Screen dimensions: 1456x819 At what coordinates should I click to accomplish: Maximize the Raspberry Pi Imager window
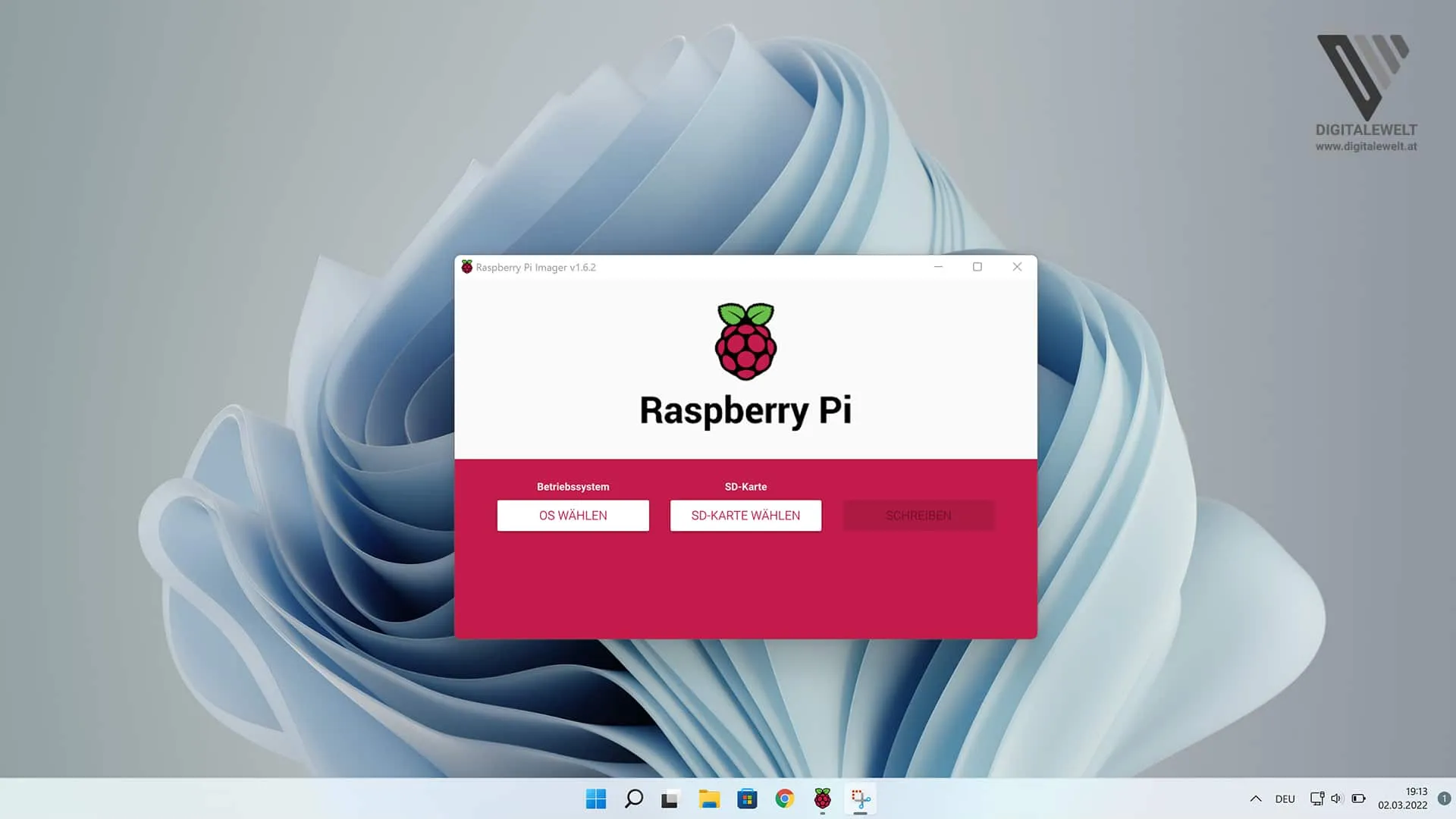977,267
